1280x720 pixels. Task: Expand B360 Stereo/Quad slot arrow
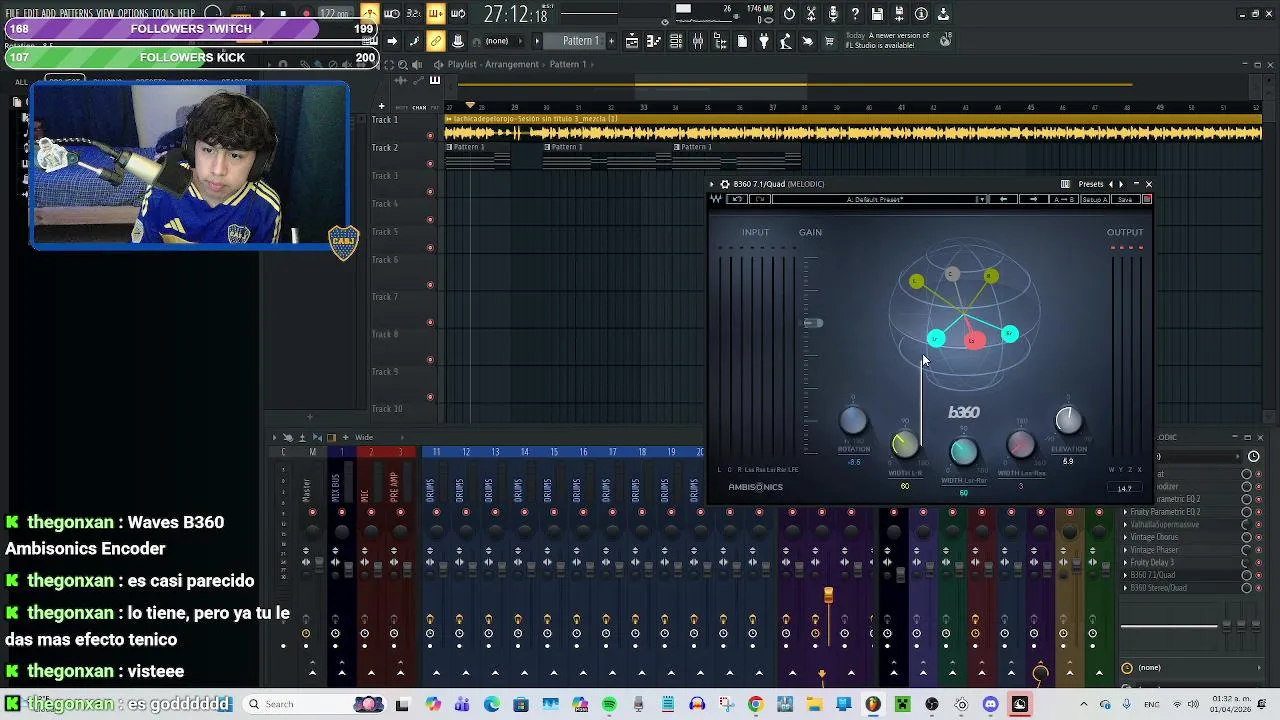[1125, 588]
